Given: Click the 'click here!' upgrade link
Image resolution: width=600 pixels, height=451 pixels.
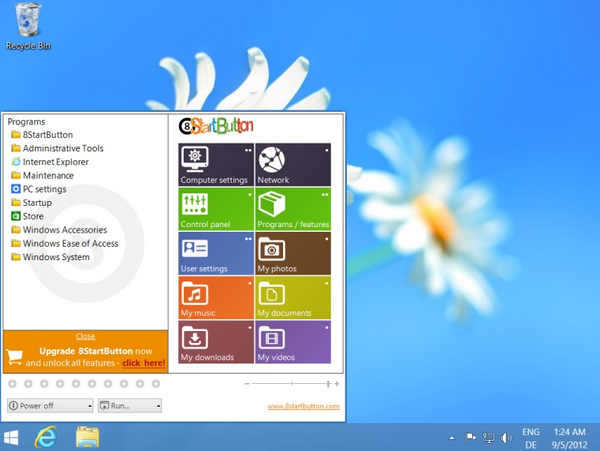Looking at the screenshot, I should pyautogui.click(x=144, y=363).
